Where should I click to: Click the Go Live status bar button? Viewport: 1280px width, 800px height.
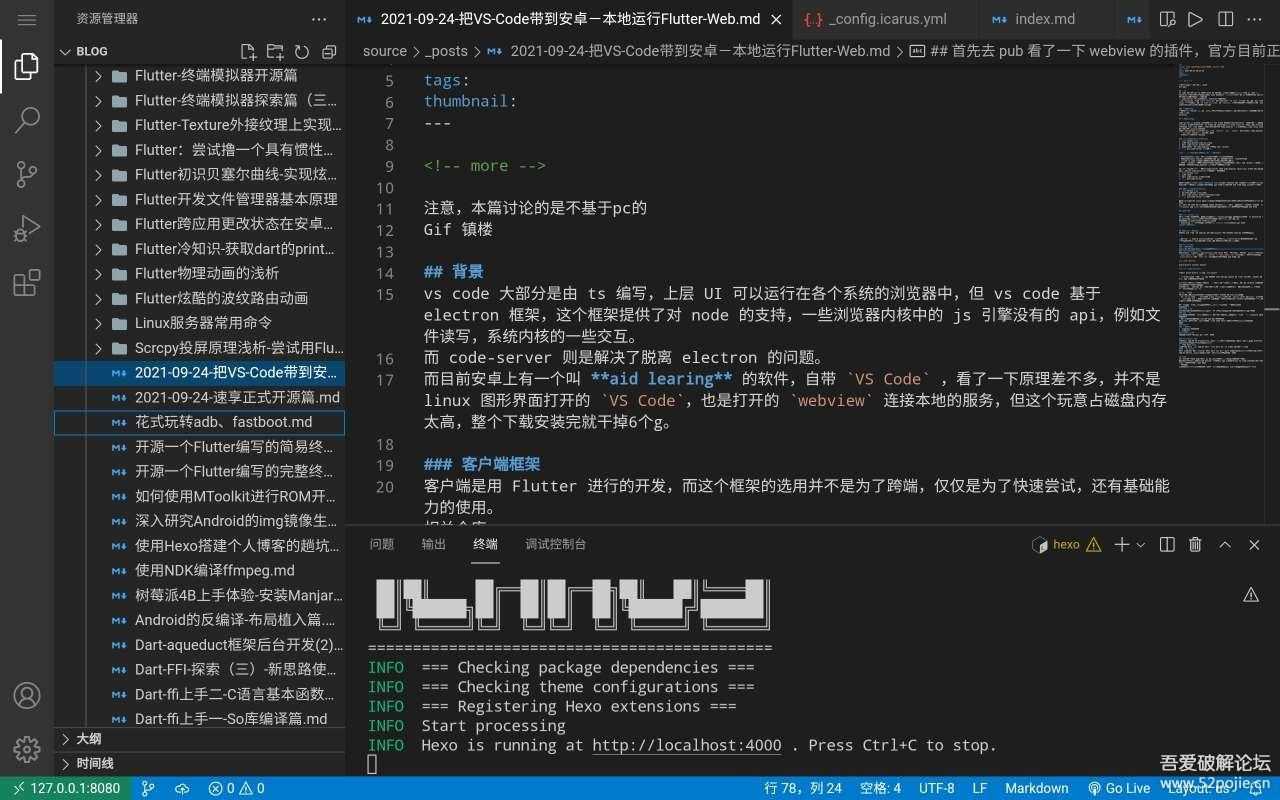click(1119, 788)
